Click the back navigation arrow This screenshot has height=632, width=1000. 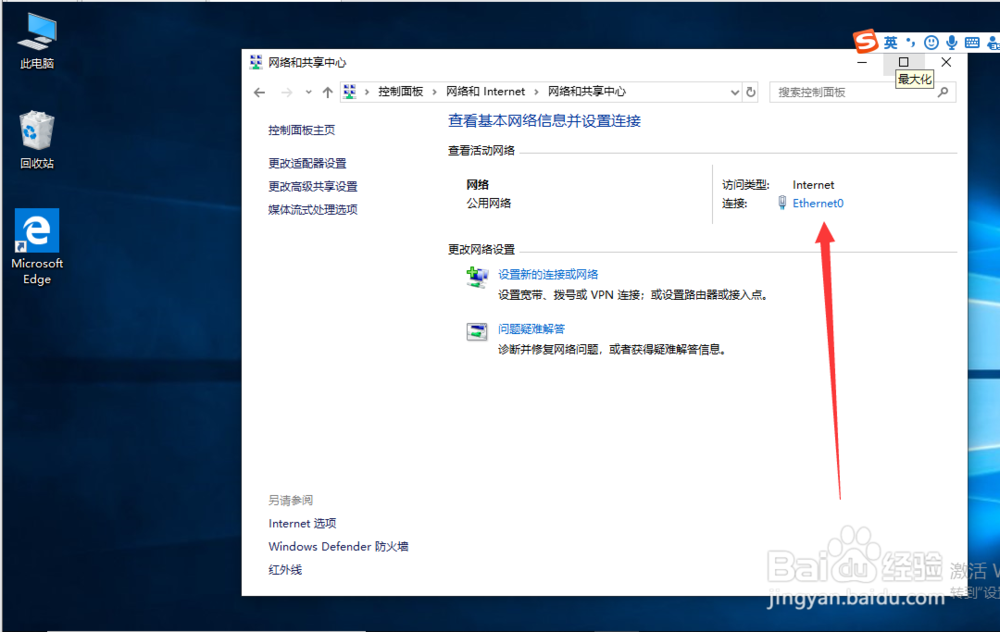(x=259, y=92)
